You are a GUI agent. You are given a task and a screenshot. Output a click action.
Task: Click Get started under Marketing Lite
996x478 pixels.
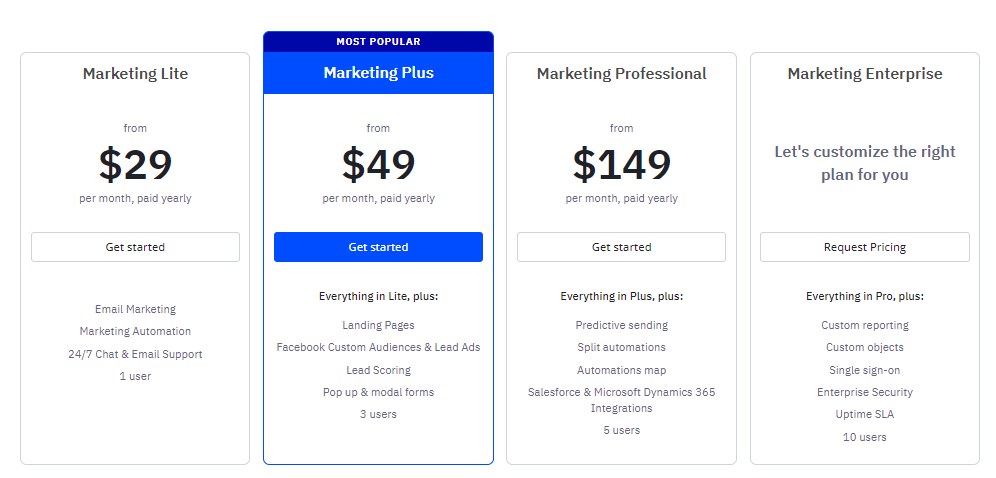click(x=135, y=247)
